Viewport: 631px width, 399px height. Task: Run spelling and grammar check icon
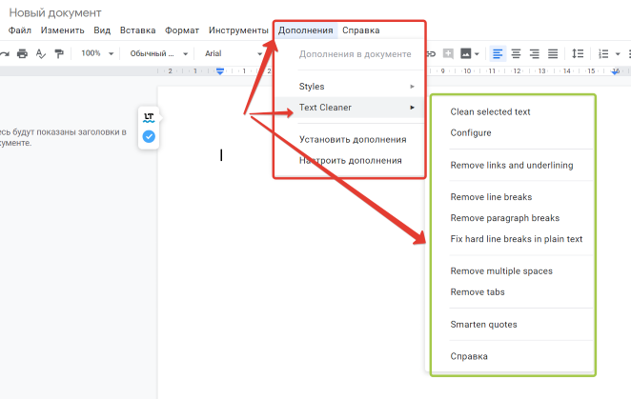click(x=40, y=54)
